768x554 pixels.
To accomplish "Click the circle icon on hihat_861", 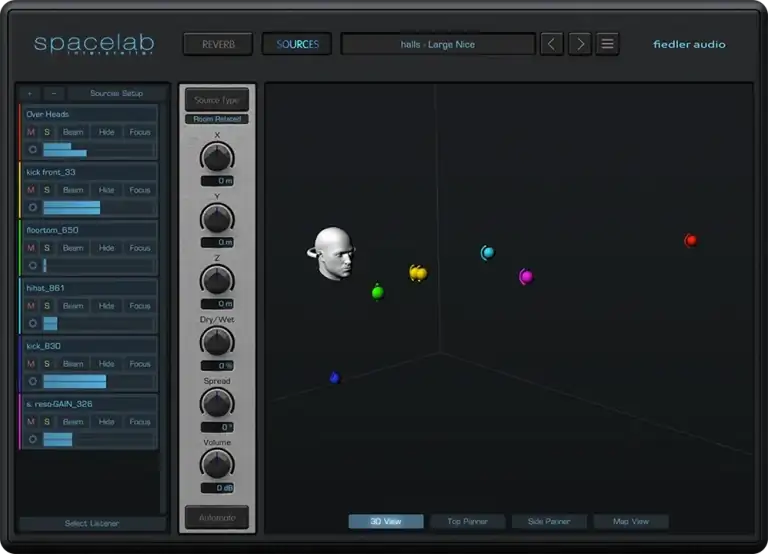I will click(x=33, y=323).
